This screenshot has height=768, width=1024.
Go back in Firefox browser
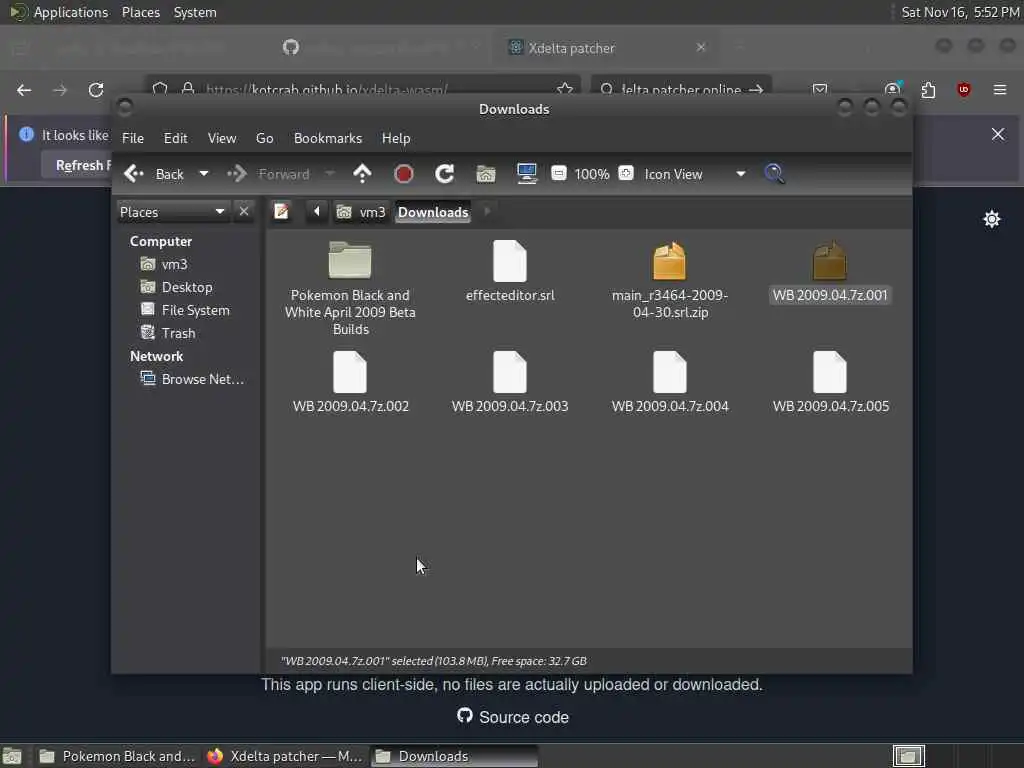pos(24,89)
